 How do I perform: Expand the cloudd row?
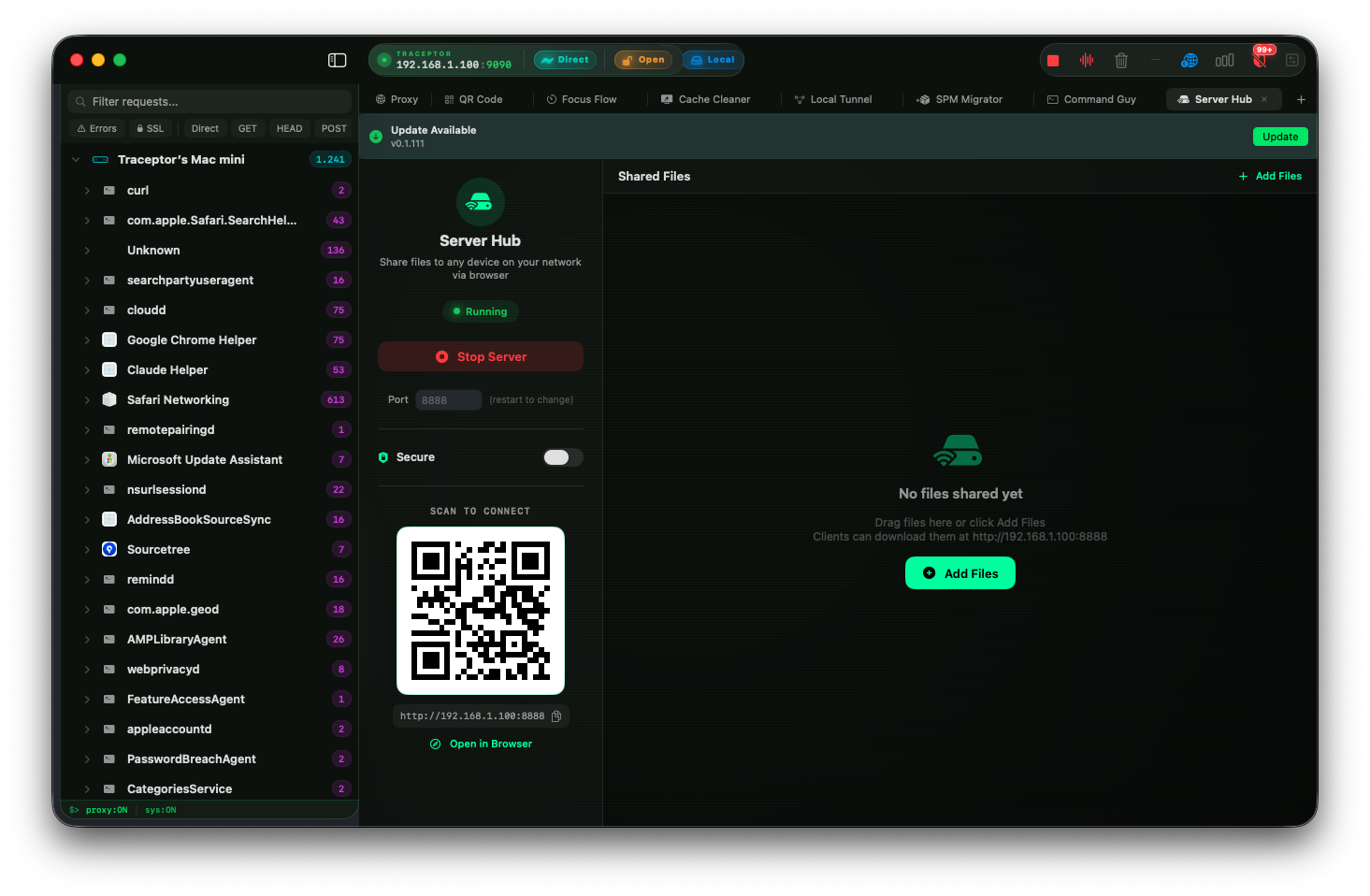(87, 311)
